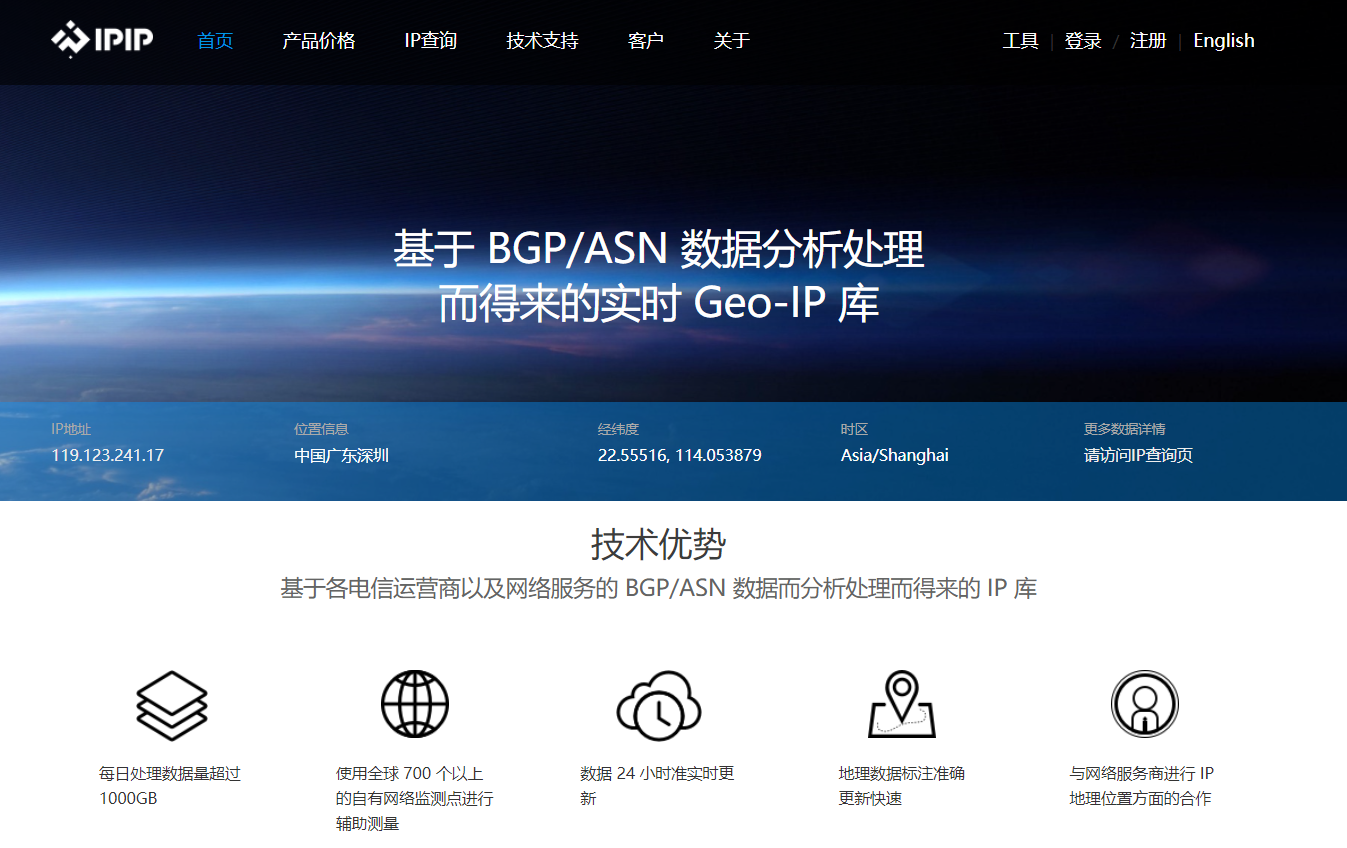Open the 关于 about menu

[x=731, y=41]
